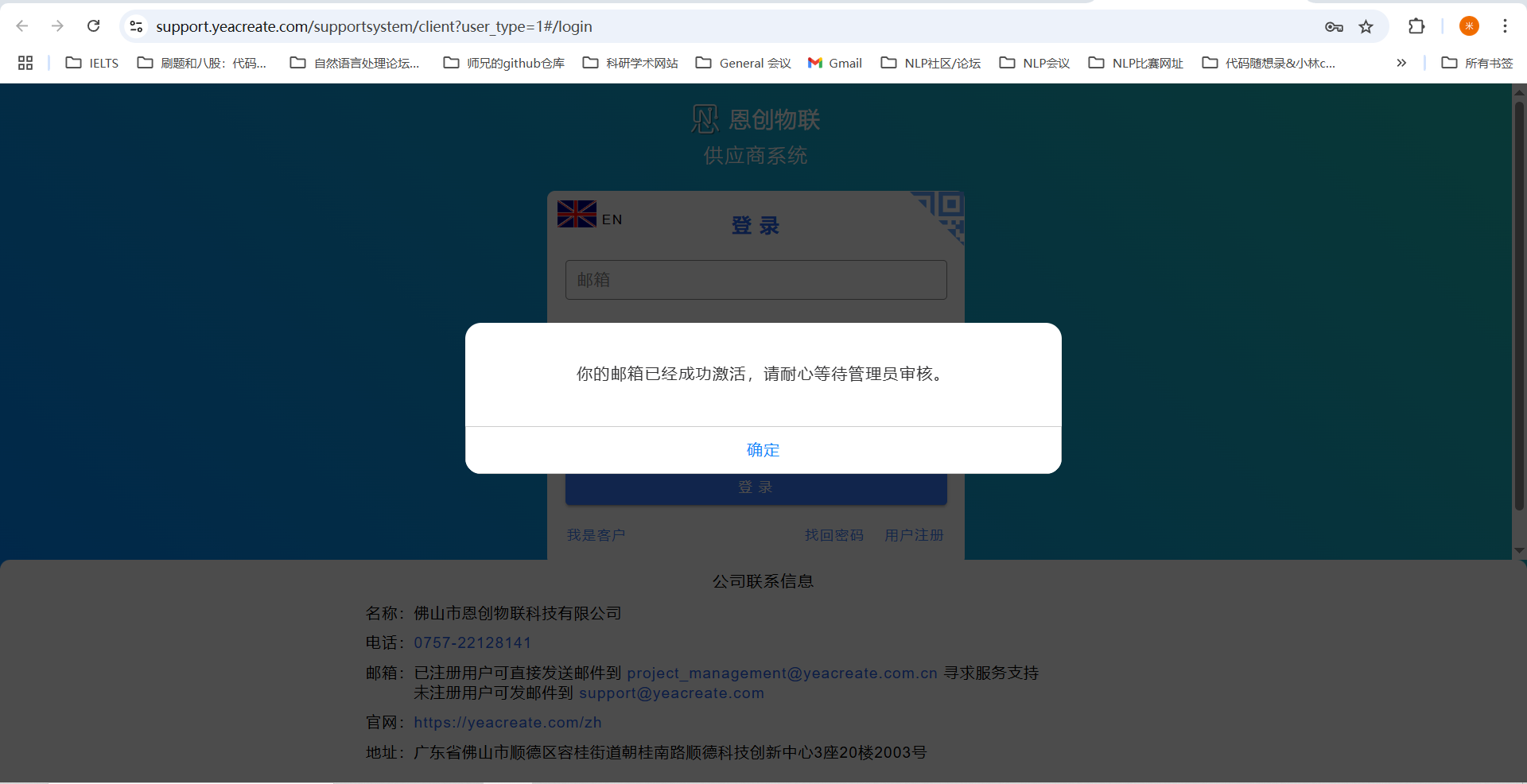Open the Gmail bookmark
The width and height of the screenshot is (1527, 784).
point(834,63)
